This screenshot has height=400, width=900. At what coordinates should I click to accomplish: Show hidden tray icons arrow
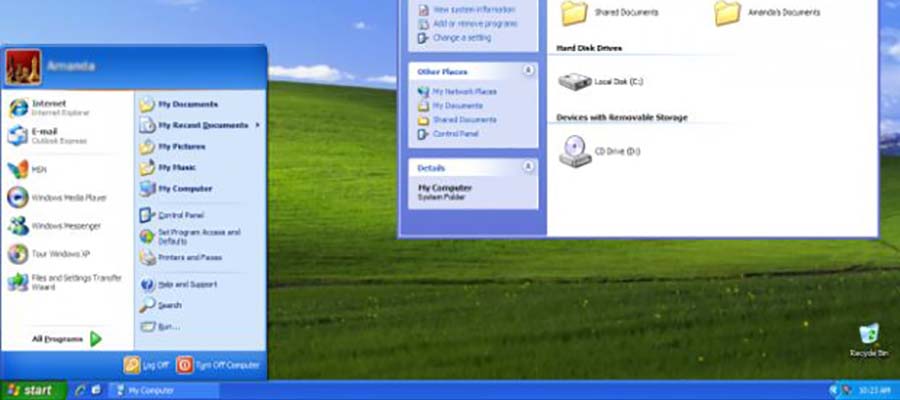tap(834, 391)
